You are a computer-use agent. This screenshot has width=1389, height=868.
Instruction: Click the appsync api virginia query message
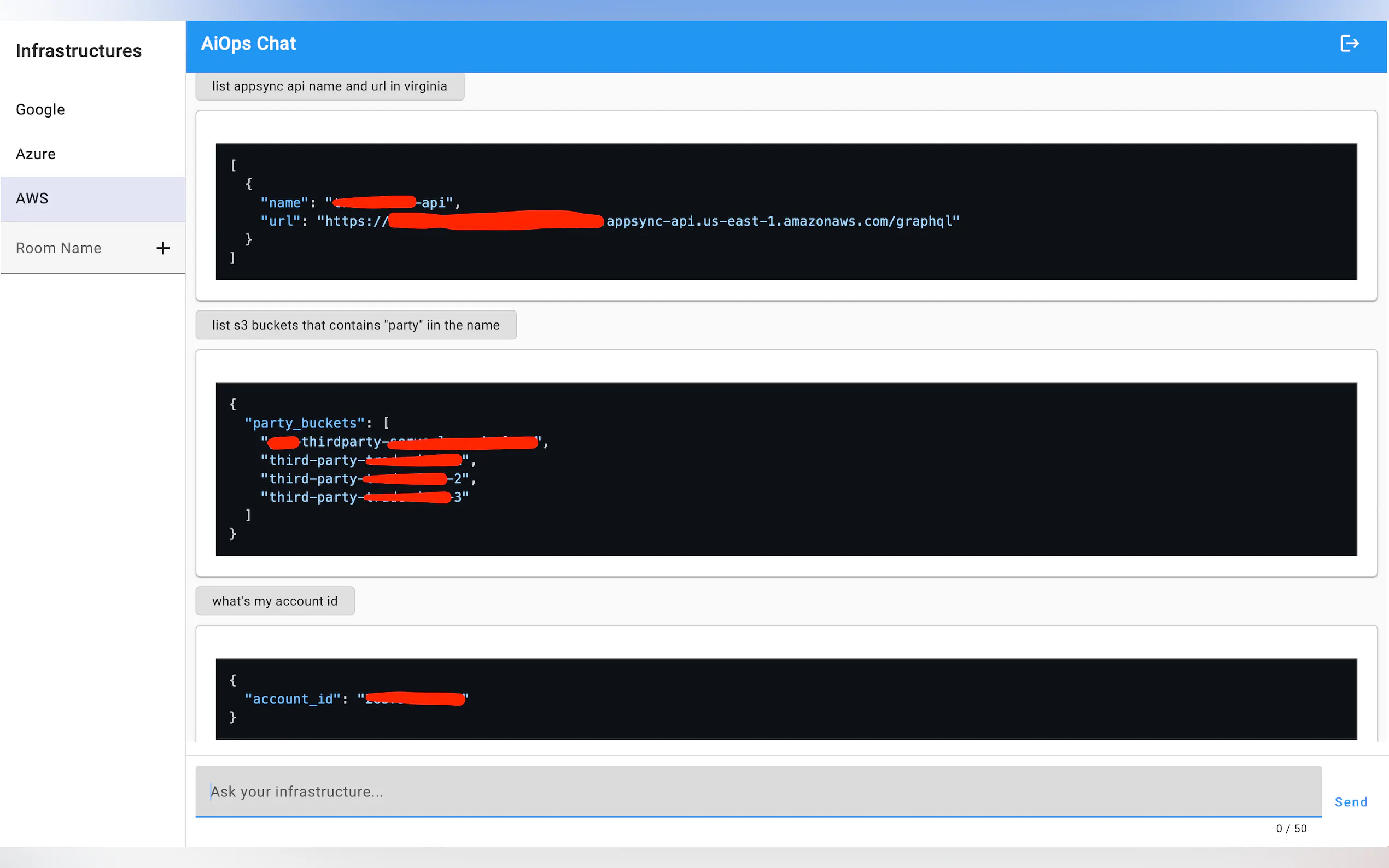330,86
